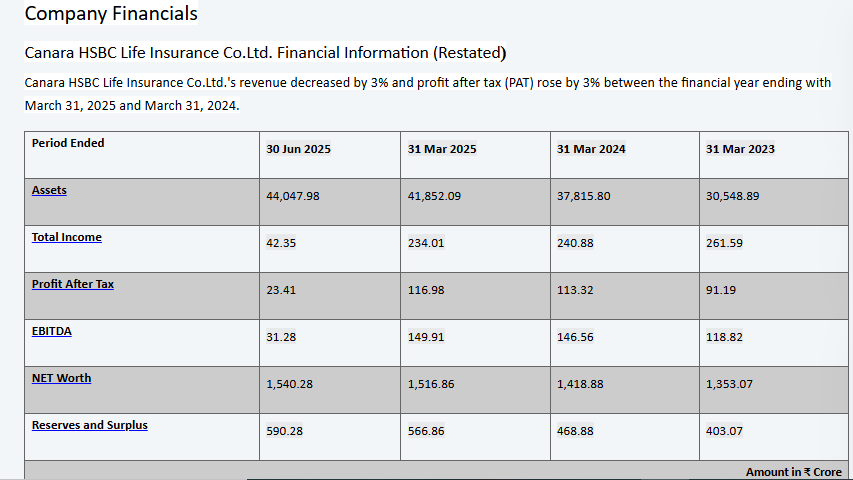Open the Reserves and Surplus link
Screen dimensions: 853x480
pyautogui.click(x=89, y=425)
